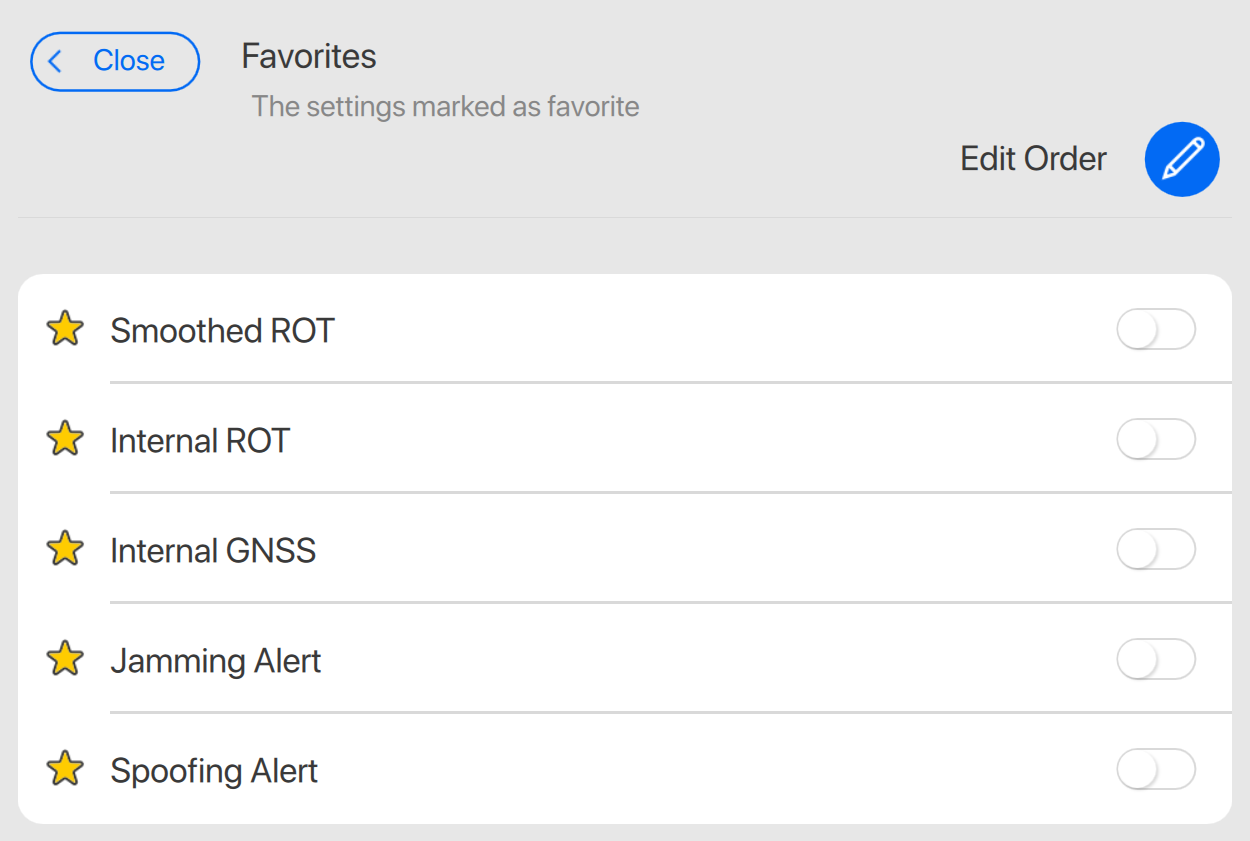Click the Spoofing Alert star icon
The width and height of the screenshot is (1250, 841).
pos(65,769)
